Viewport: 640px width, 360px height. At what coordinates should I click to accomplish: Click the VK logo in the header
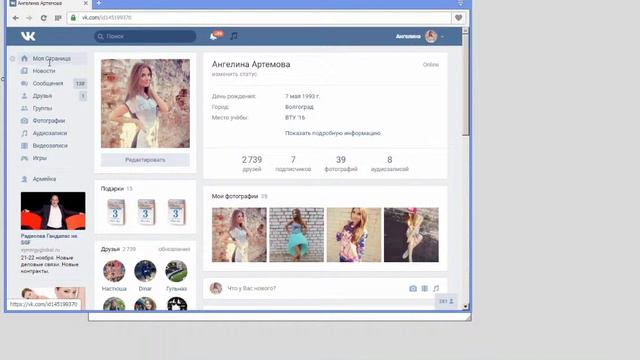coord(28,36)
